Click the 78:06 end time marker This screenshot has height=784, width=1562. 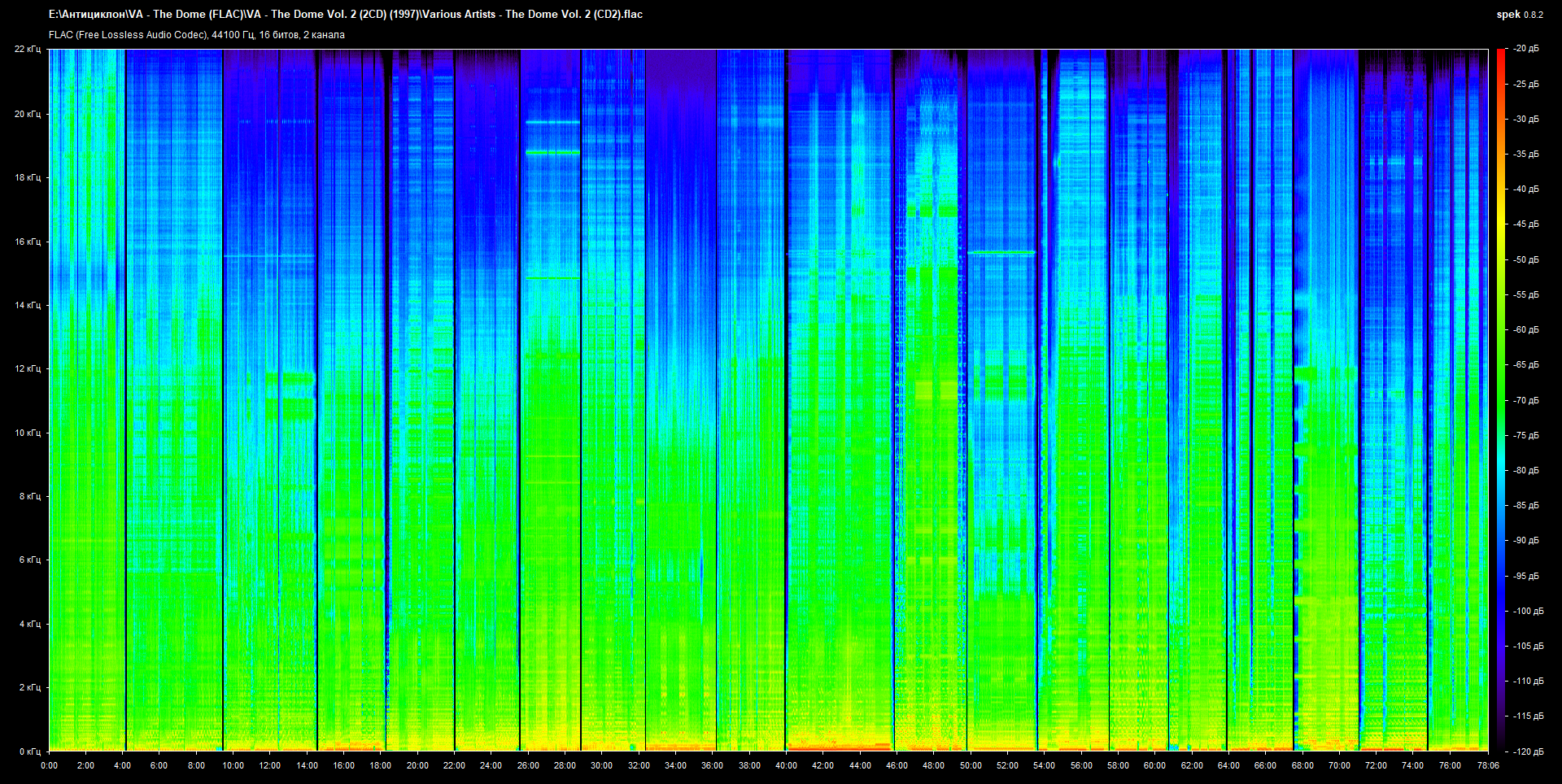[x=1487, y=765]
